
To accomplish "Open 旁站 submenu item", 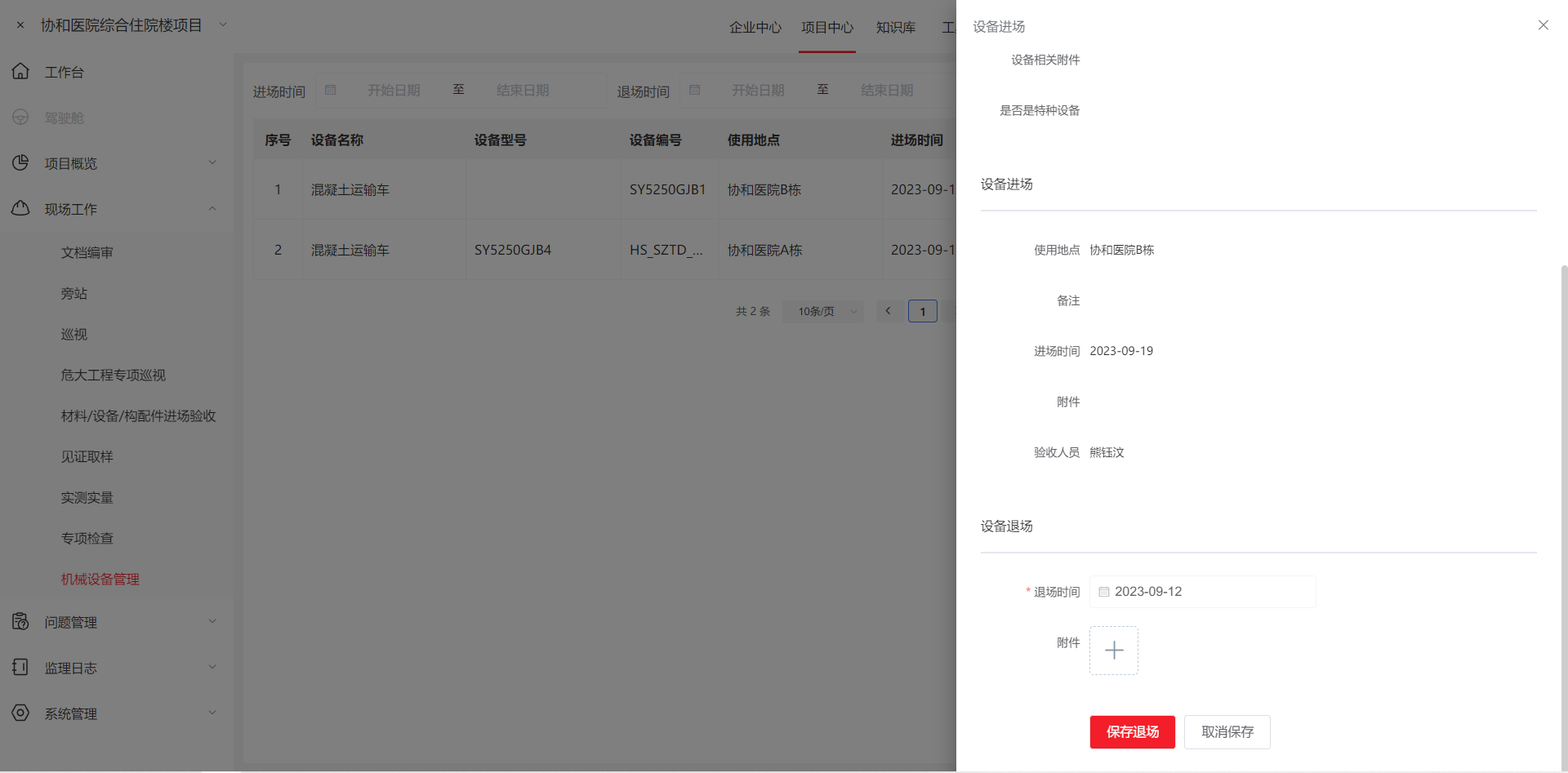I will pos(74,293).
